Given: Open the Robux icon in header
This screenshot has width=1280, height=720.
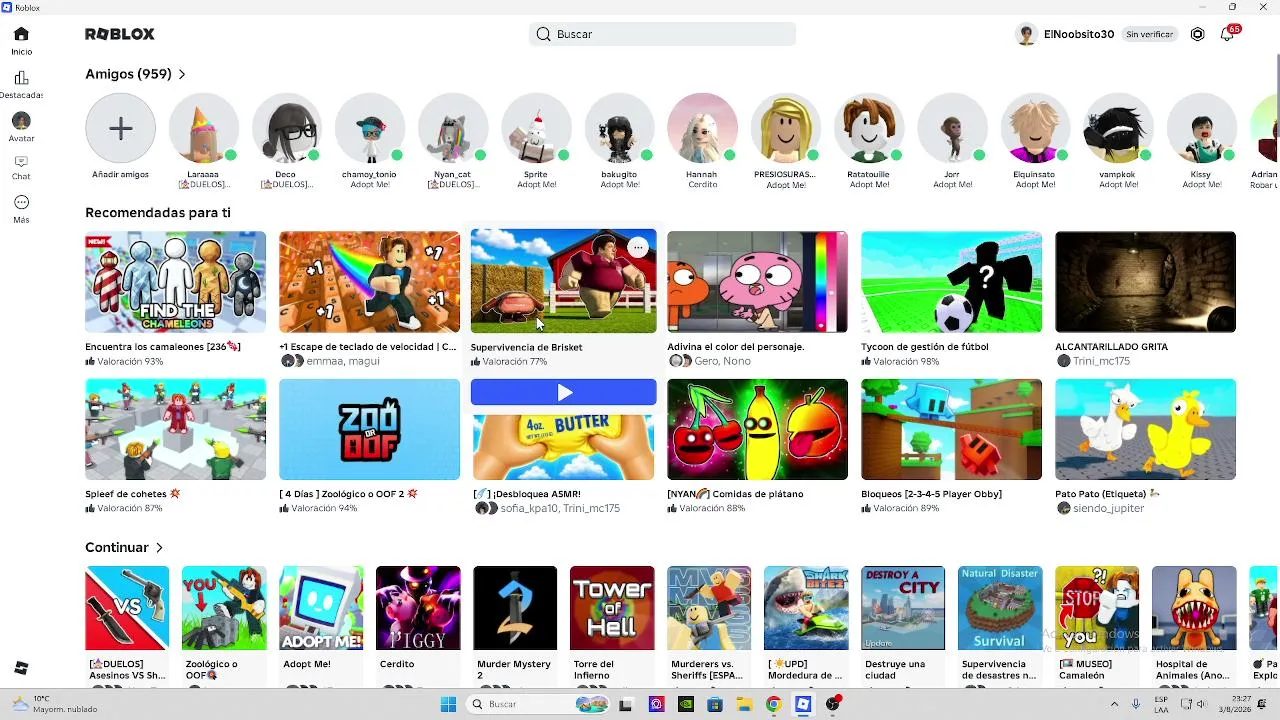Looking at the screenshot, I should pos(1197,34).
